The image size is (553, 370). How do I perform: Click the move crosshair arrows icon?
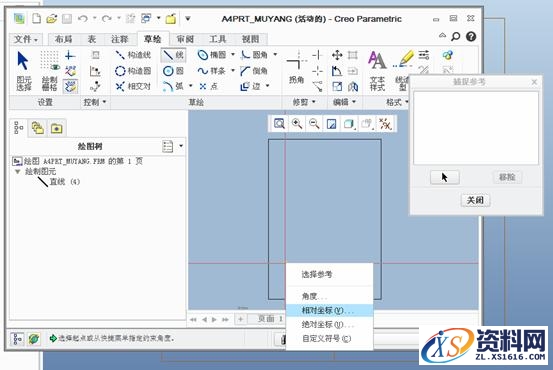coord(337,55)
